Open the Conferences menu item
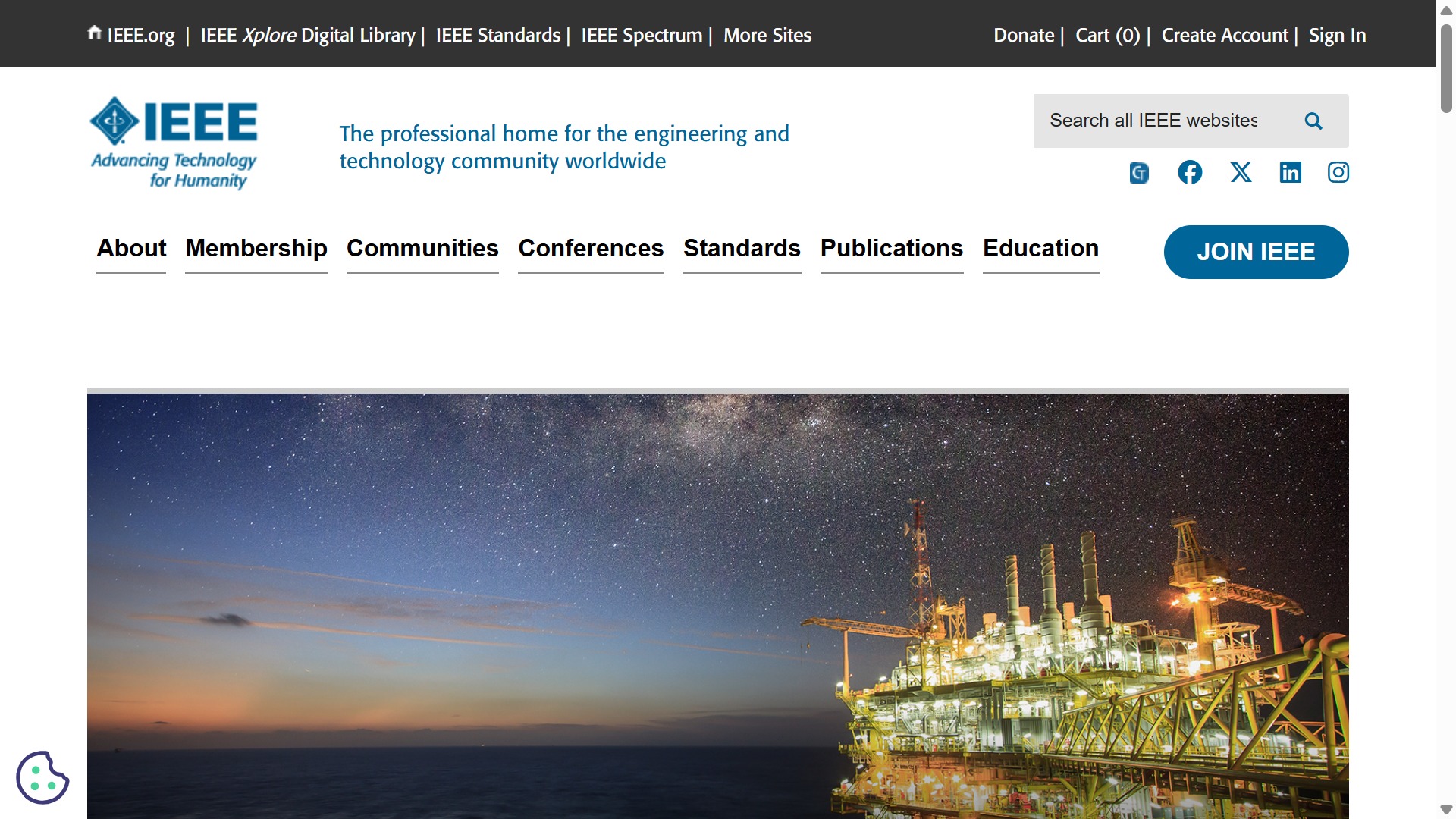The image size is (1456, 819). pos(591,249)
